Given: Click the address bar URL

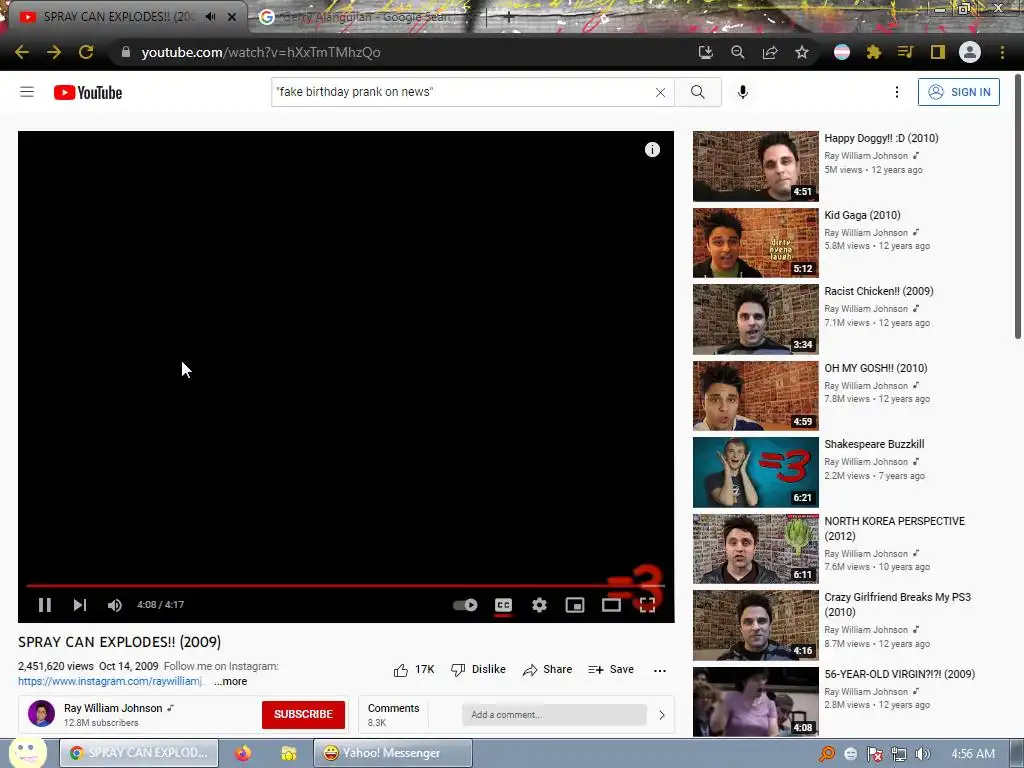Looking at the screenshot, I should tap(261, 52).
